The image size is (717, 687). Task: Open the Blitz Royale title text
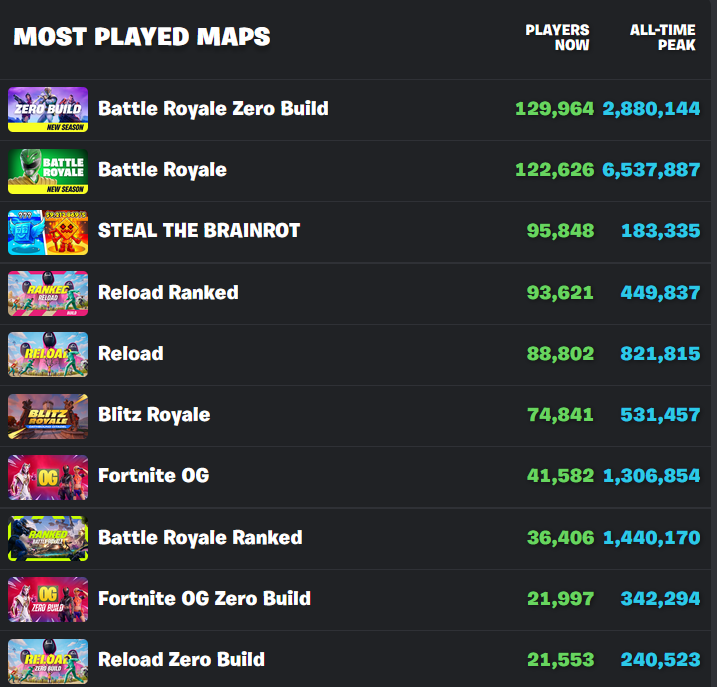click(x=154, y=415)
